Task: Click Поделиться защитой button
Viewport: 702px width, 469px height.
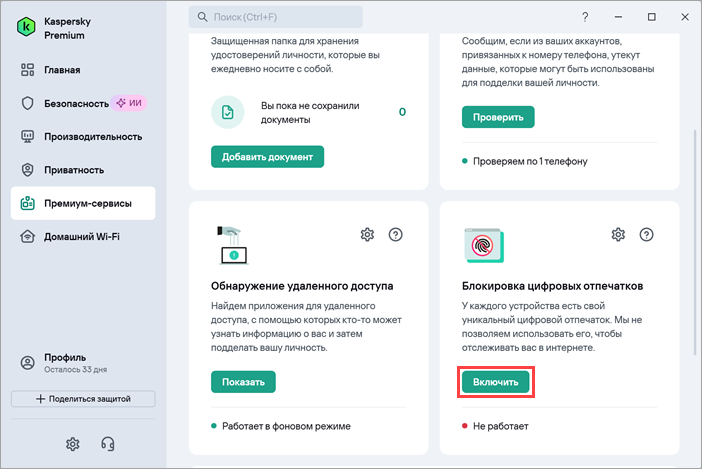Action: click(x=83, y=399)
